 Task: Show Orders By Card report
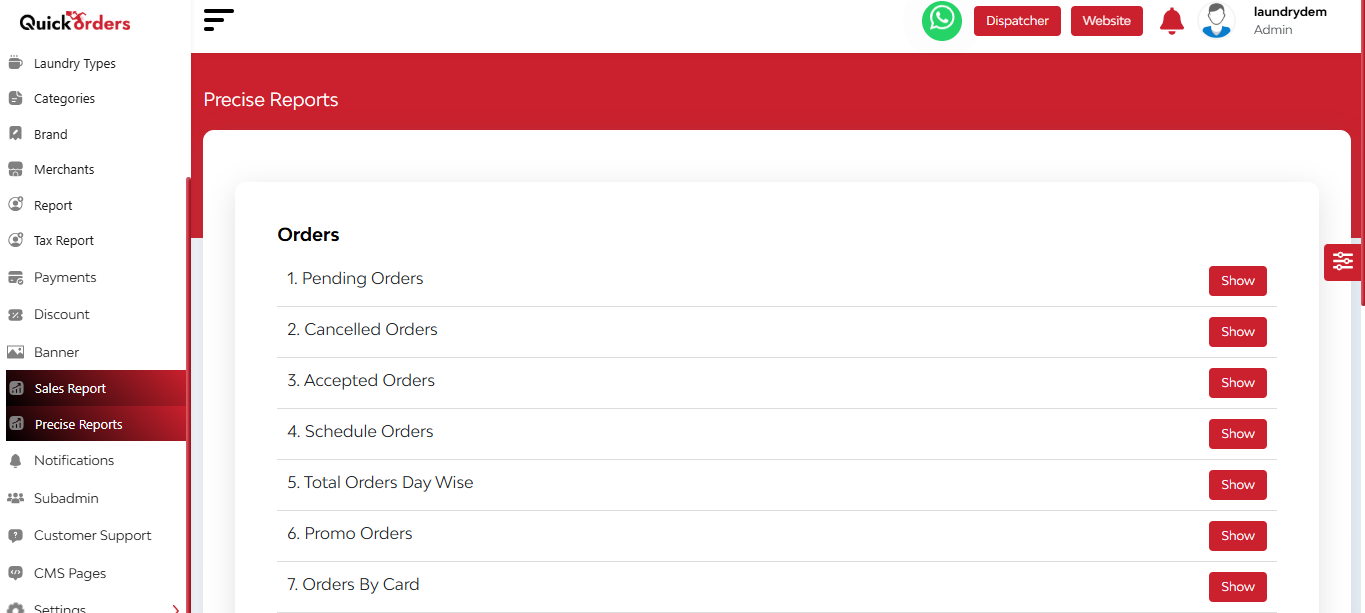(x=1237, y=587)
